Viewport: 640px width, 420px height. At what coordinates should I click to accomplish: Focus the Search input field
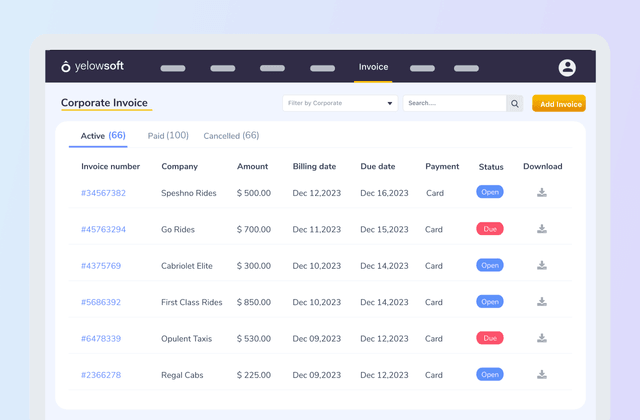(454, 103)
